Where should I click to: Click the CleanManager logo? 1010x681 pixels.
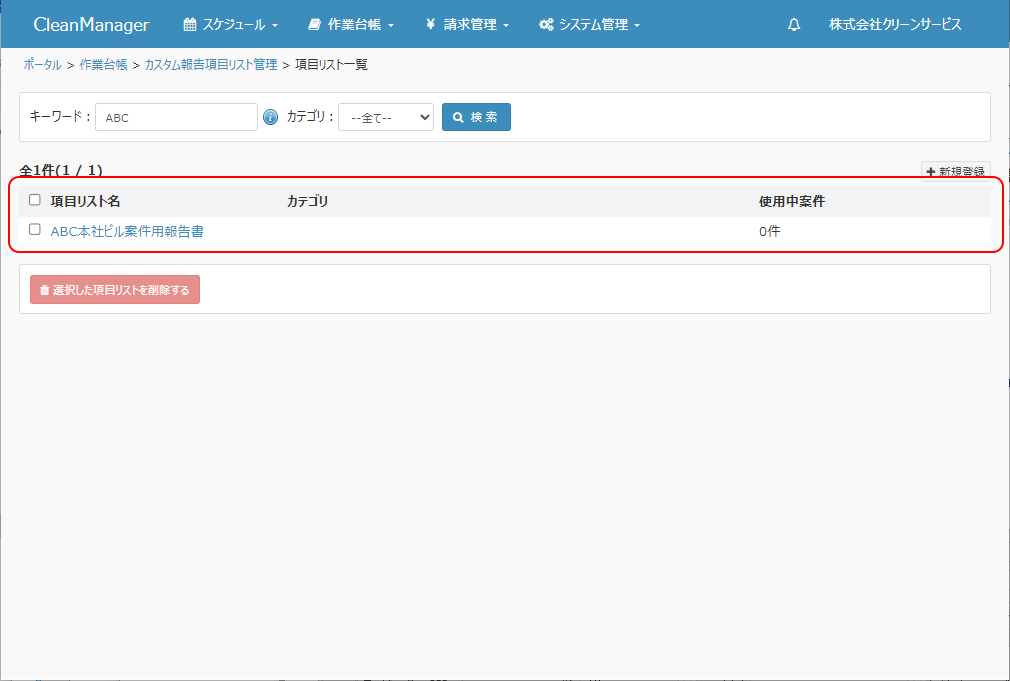[91, 25]
